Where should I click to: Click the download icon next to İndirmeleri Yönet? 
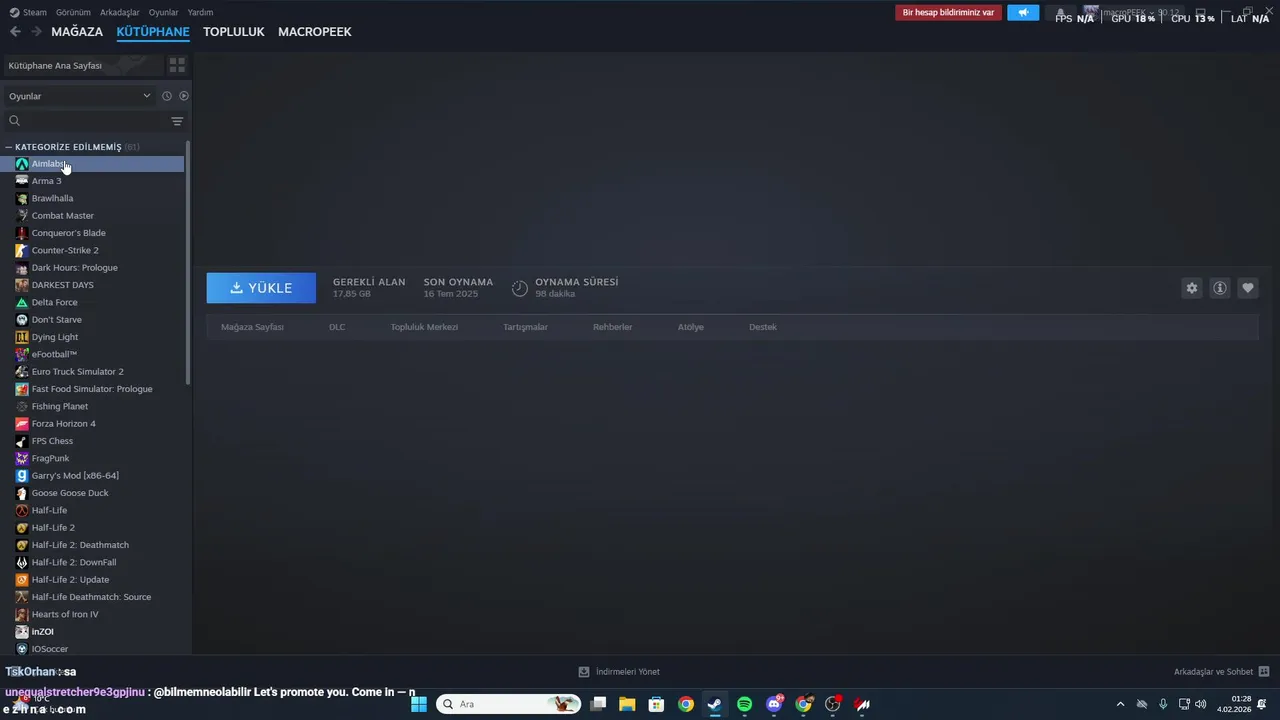coord(584,672)
